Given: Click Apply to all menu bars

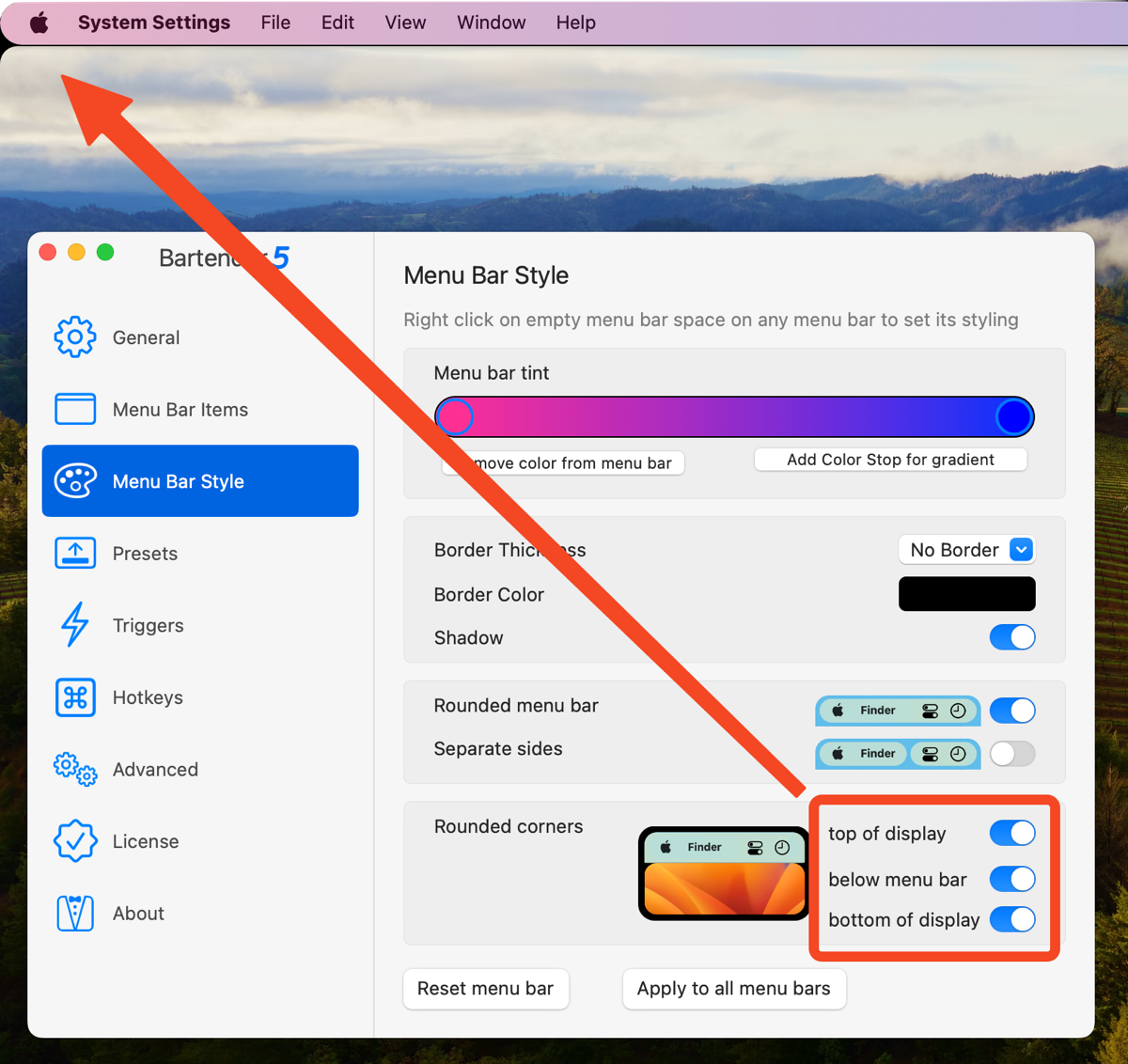Looking at the screenshot, I should (x=733, y=989).
